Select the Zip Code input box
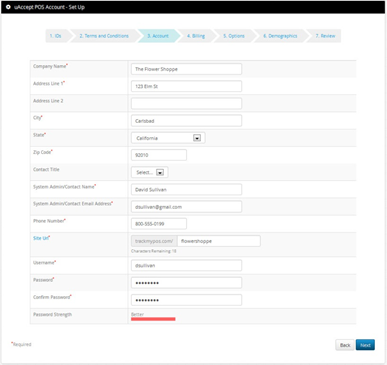This screenshot has width=387, height=365. pos(159,155)
